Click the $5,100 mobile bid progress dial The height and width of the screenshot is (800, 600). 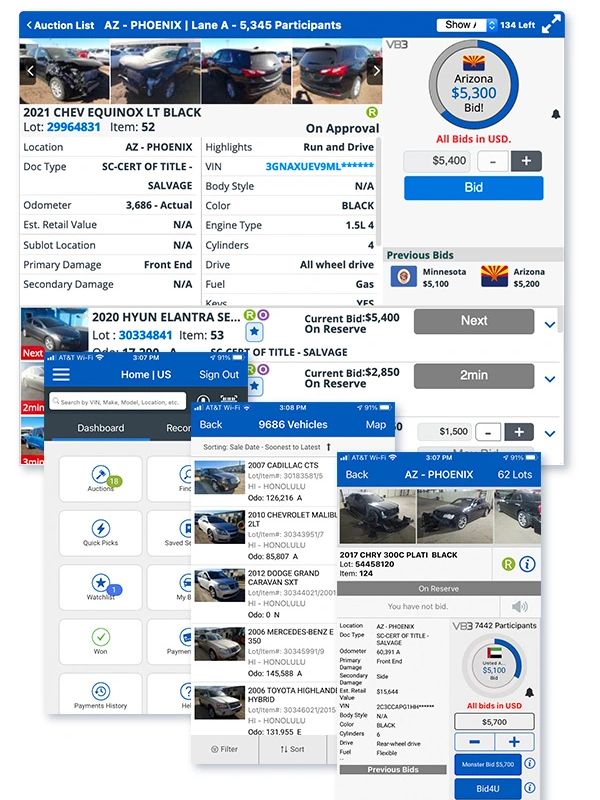coord(494,665)
